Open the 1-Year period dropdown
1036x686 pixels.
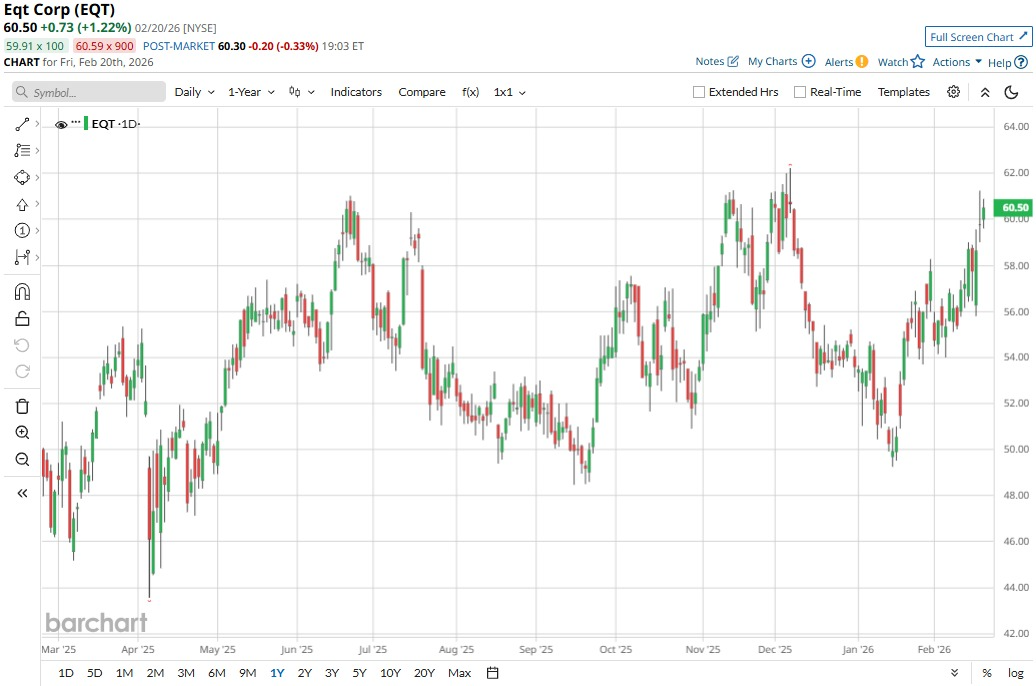251,92
